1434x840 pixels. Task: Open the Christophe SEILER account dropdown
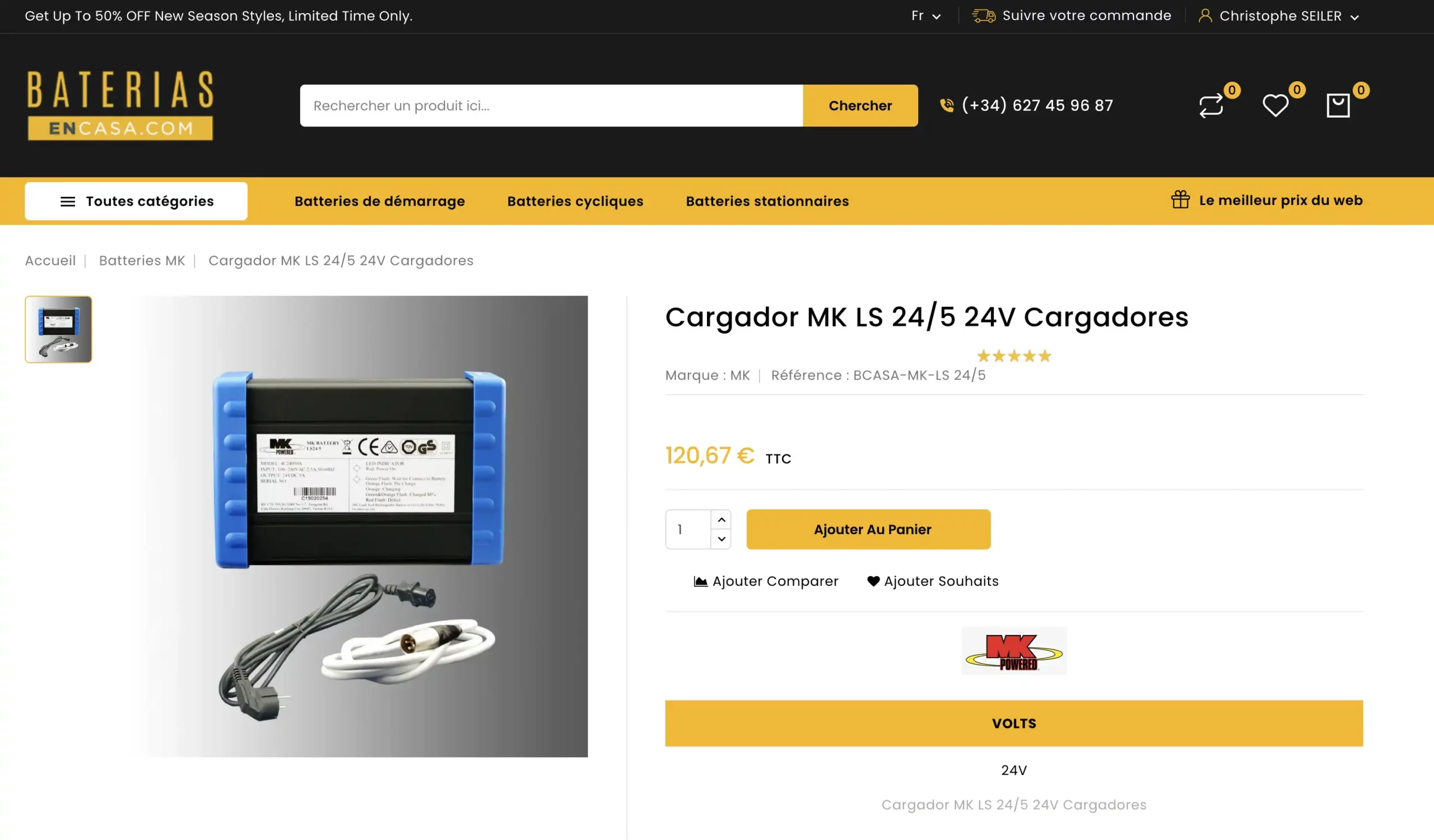click(1279, 16)
